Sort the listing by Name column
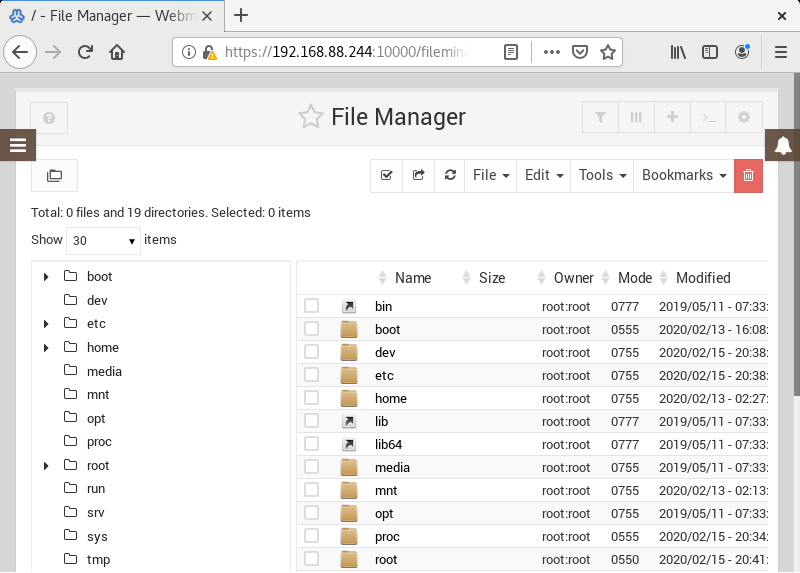The height and width of the screenshot is (573, 800). point(413,278)
